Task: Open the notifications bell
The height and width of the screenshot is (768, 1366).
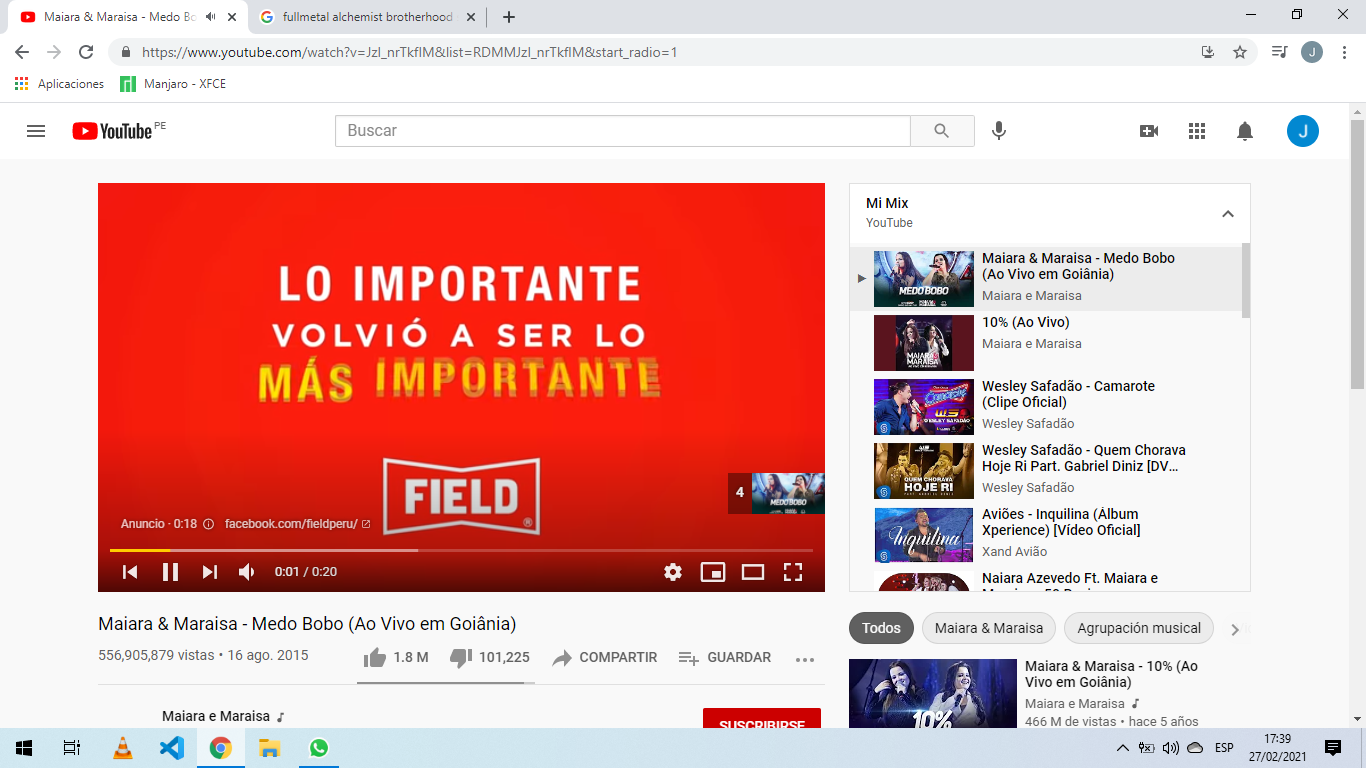Action: (1245, 131)
